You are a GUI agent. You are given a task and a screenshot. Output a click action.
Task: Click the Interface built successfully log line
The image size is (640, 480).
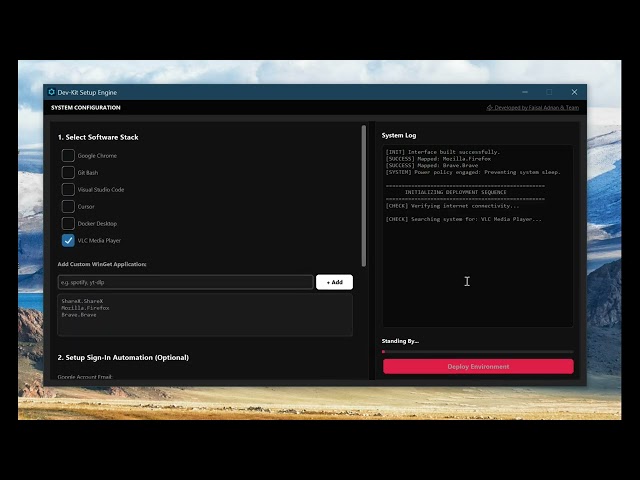click(x=442, y=152)
